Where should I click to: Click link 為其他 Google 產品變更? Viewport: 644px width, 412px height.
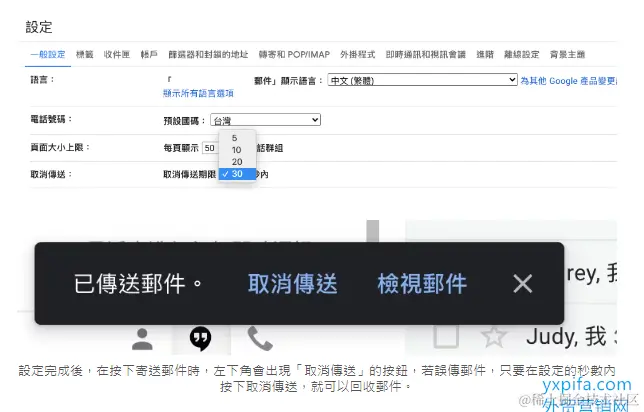coord(568,81)
